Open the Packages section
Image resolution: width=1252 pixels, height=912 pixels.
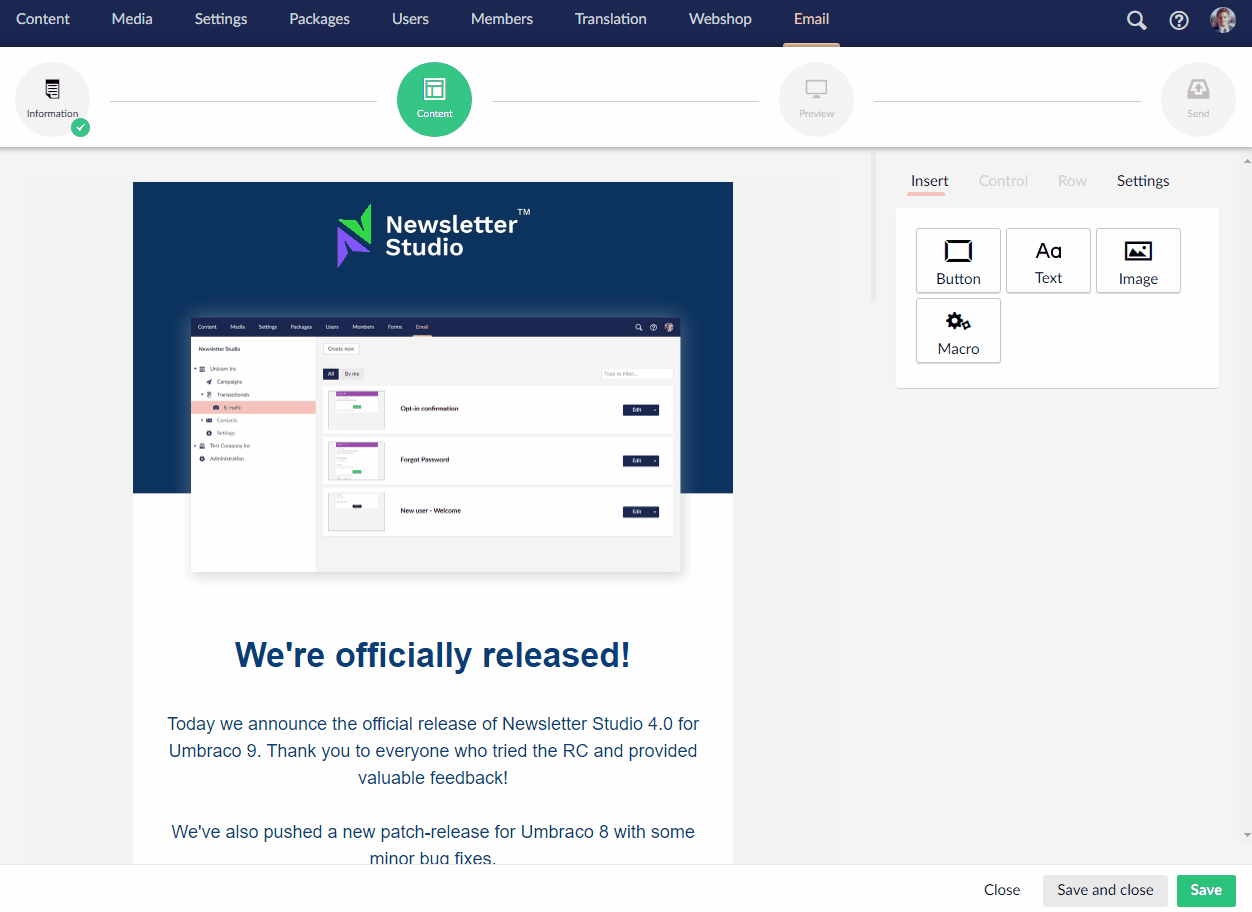coord(319,19)
